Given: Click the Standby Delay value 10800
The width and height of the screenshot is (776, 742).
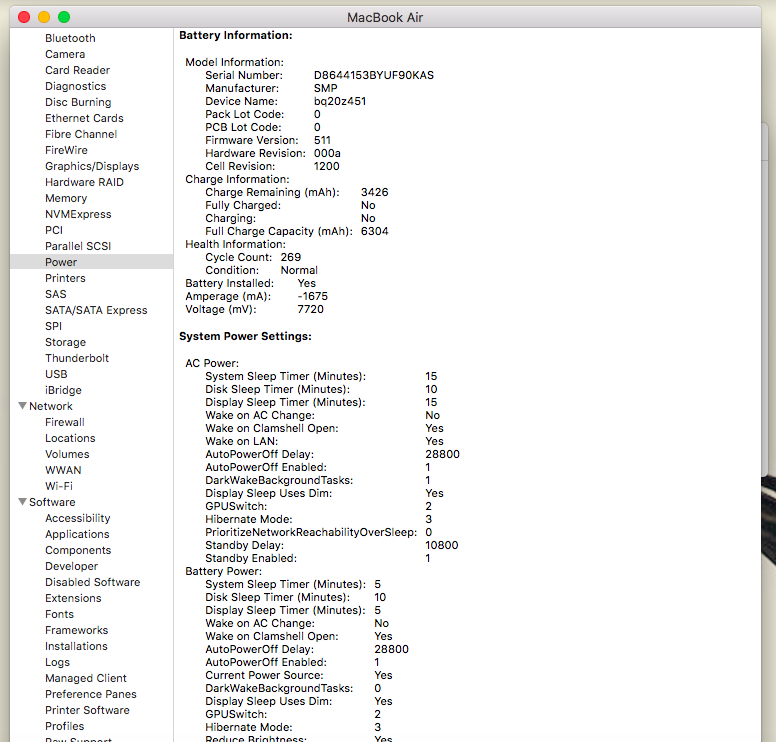Looking at the screenshot, I should (441, 545).
